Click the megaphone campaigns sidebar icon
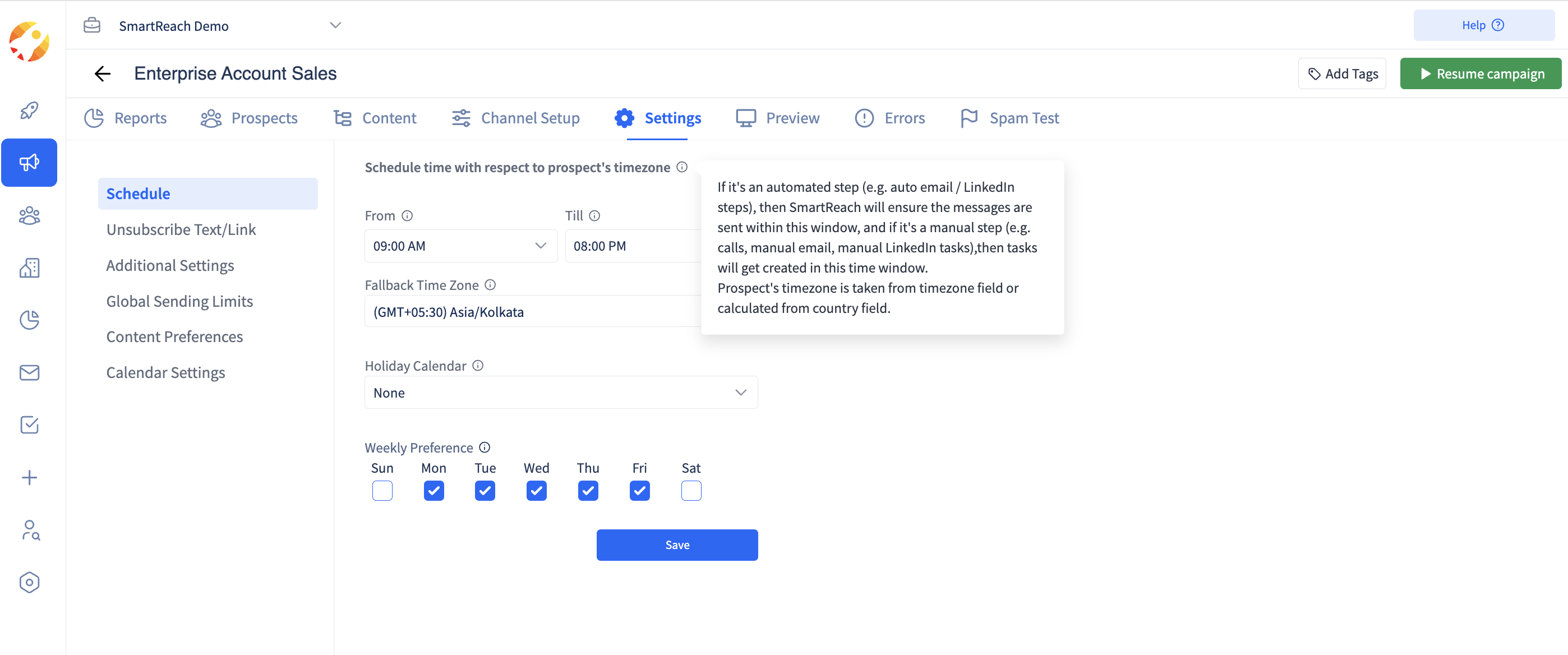Screen dimensions: 1568x655 point(29,163)
